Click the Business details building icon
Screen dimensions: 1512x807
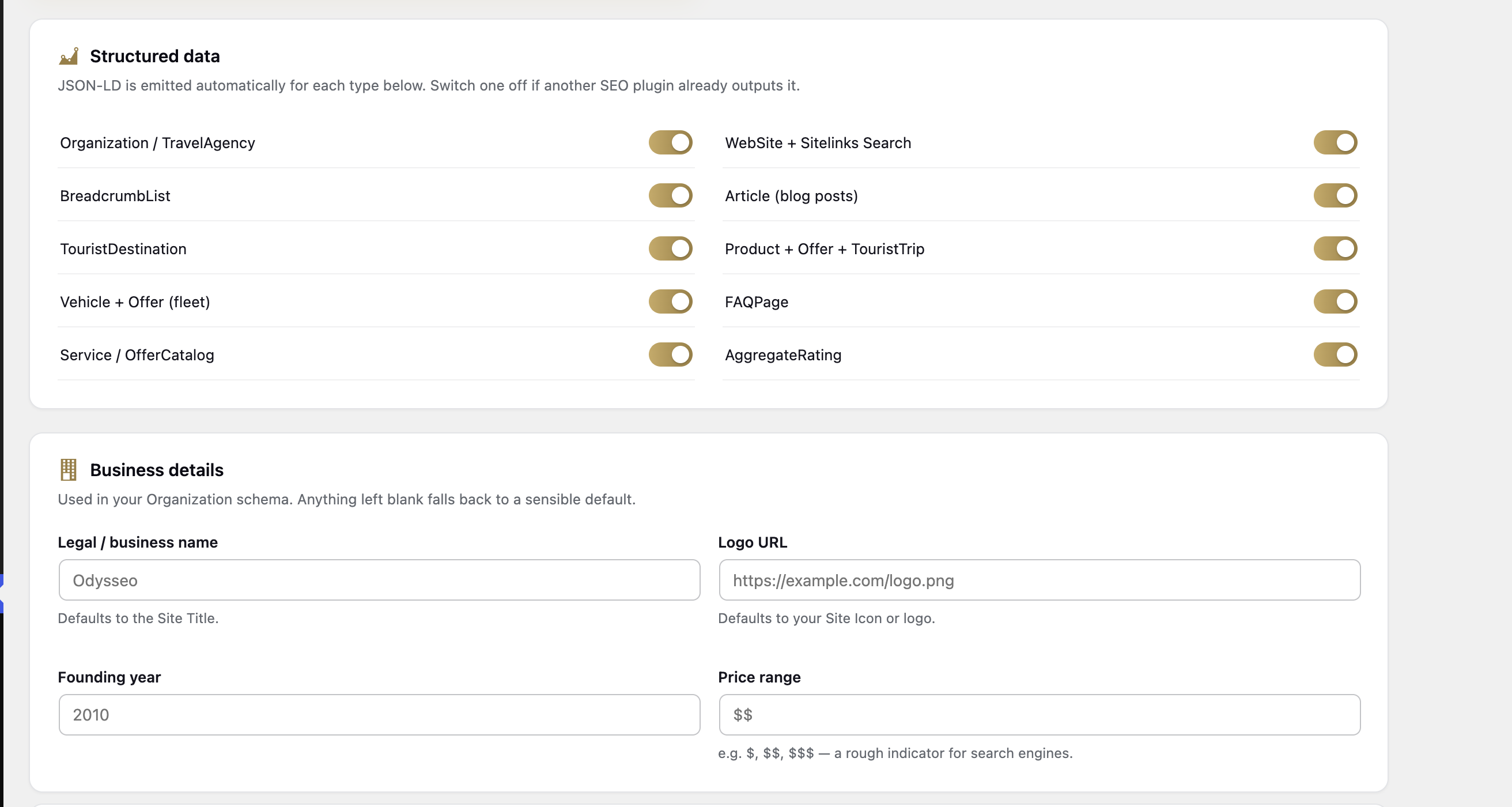pos(69,470)
